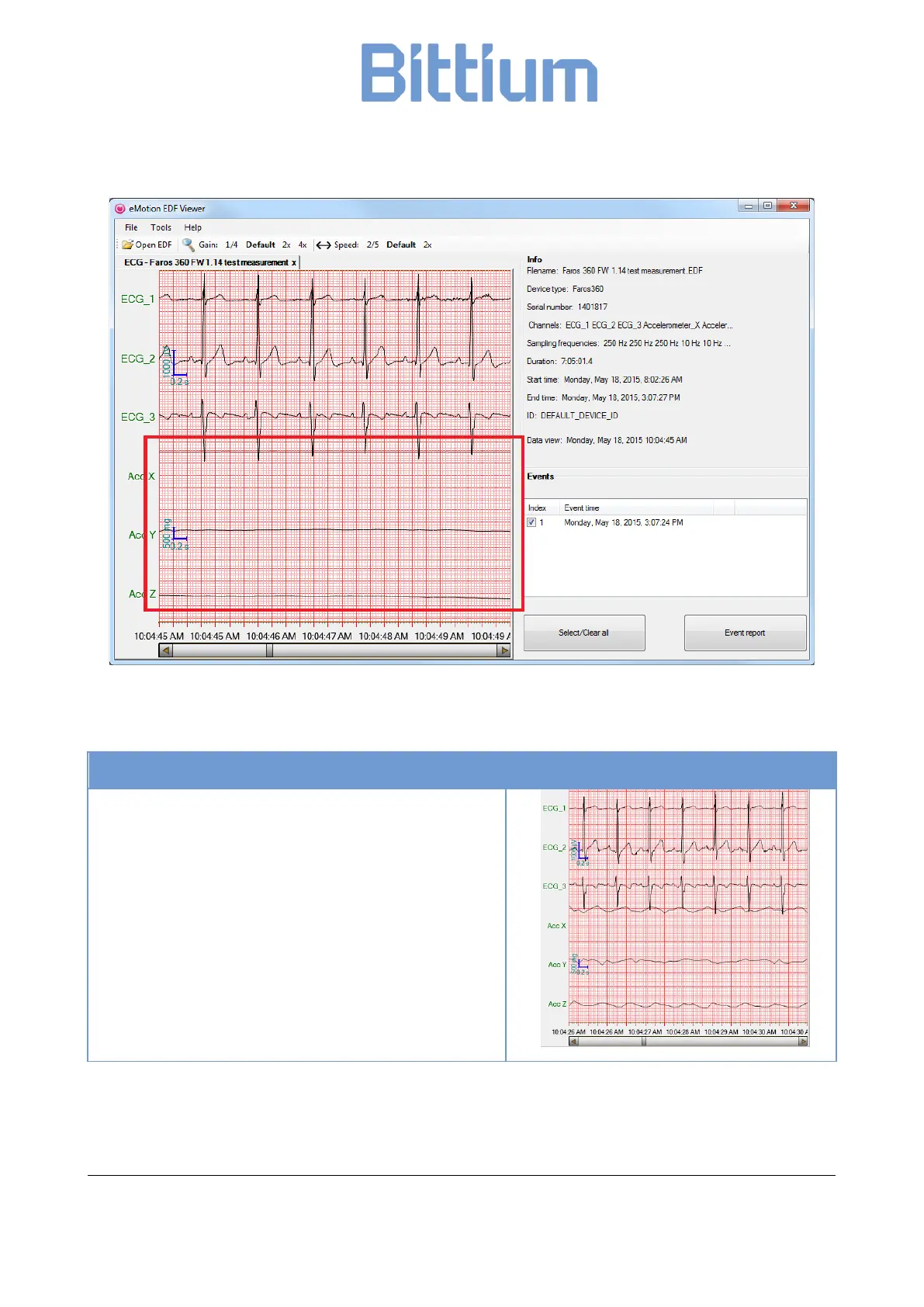
Task: Click the chart's horizontal scrollbar thumb
Action: click(x=269, y=651)
